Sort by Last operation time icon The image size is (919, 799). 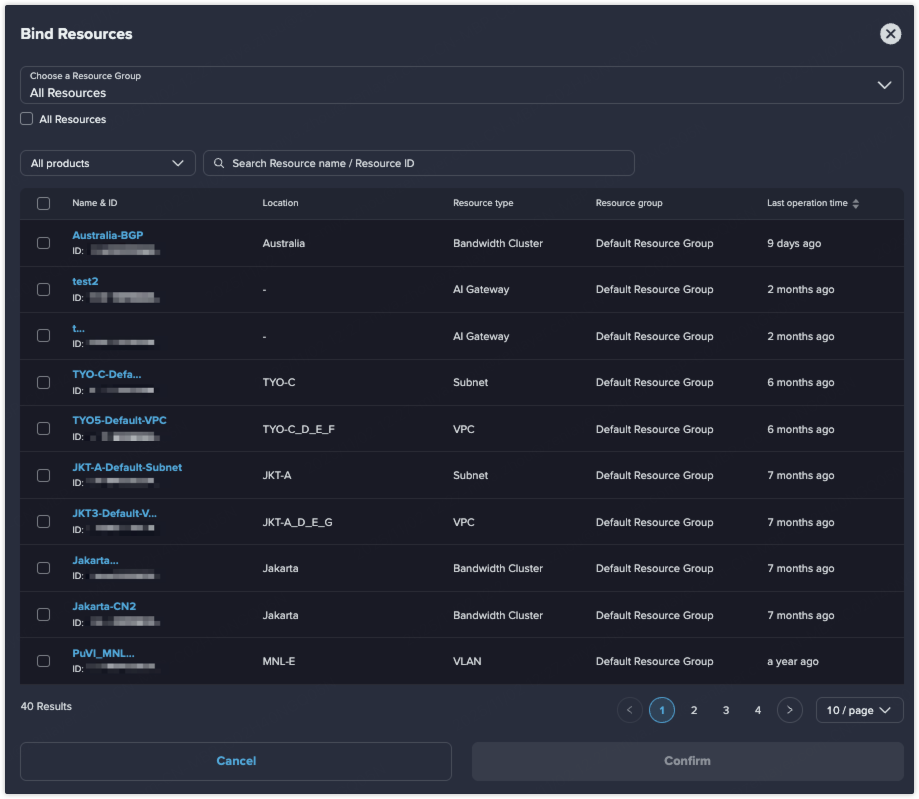click(x=855, y=204)
